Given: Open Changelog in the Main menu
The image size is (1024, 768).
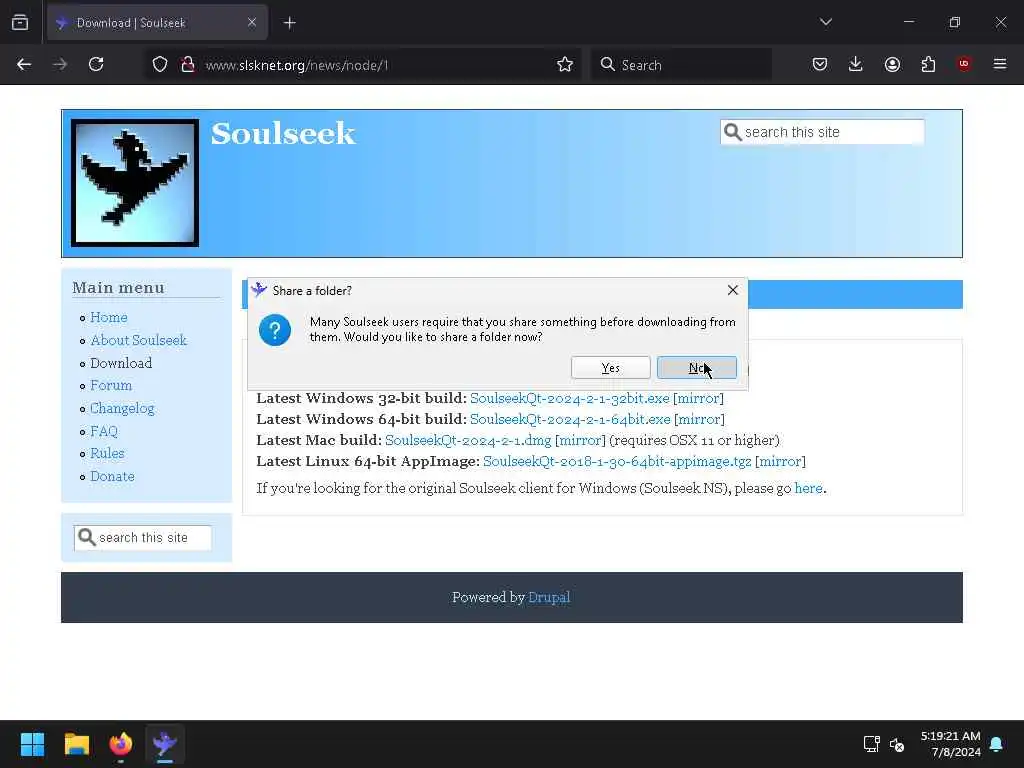Looking at the screenshot, I should pyautogui.click(x=122, y=408).
